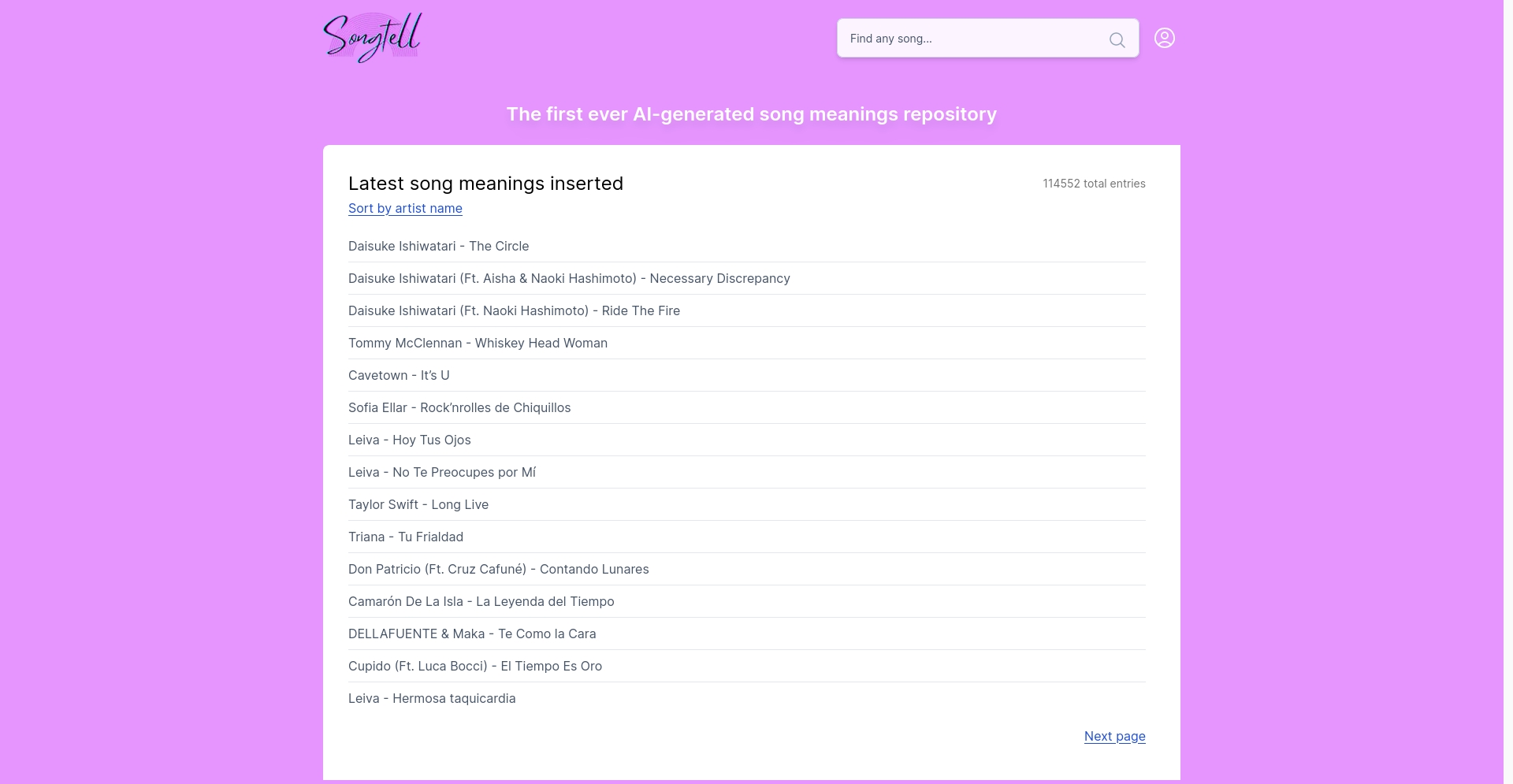Click '114552 total entries' text

pos(1094,184)
